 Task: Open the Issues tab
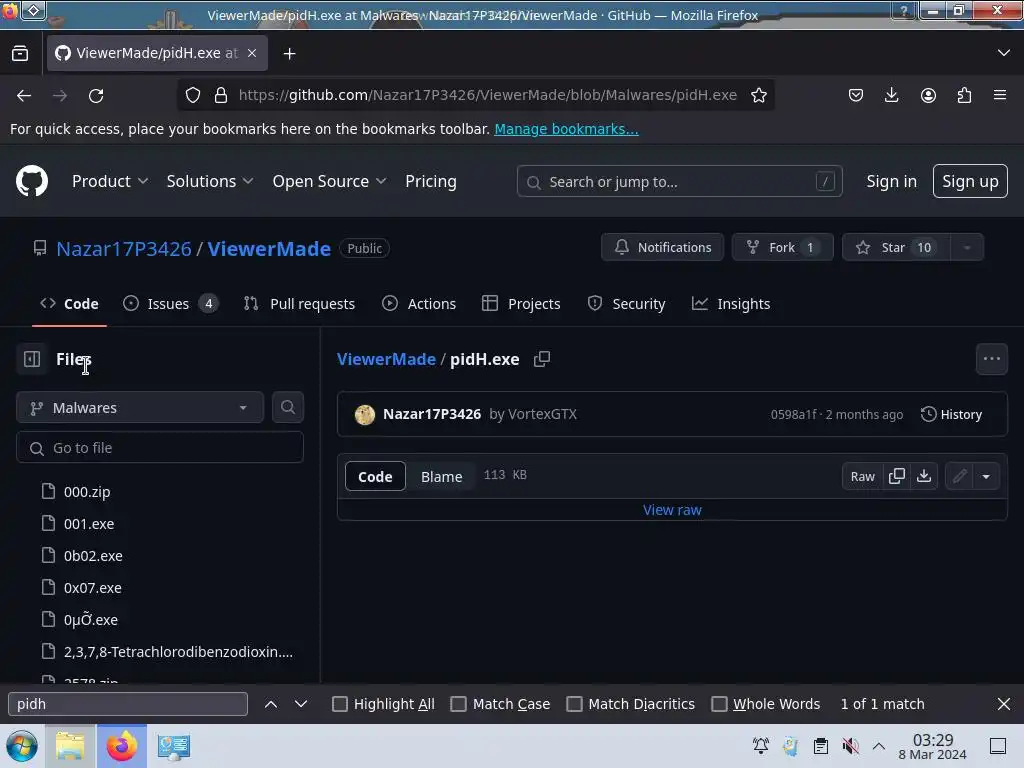[170, 304]
